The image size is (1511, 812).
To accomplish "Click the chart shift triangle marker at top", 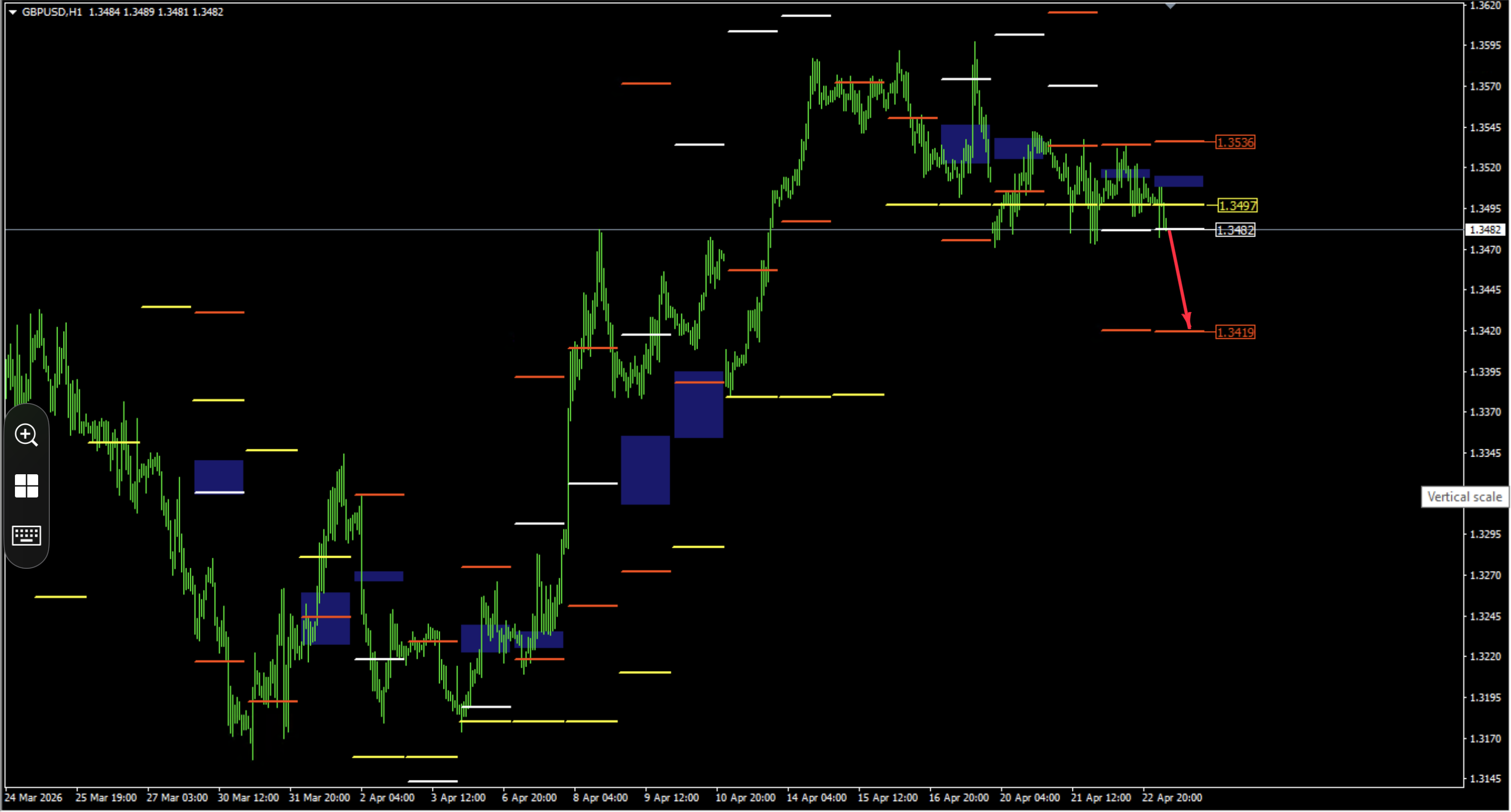I will 1170,6.
